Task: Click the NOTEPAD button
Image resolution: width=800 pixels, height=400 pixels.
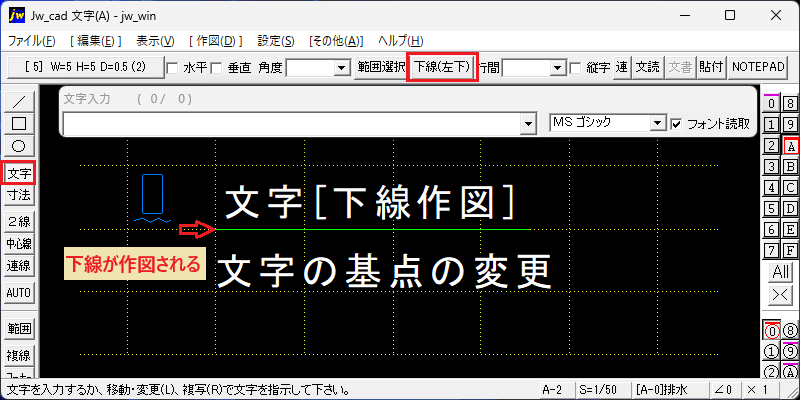Action: point(757,67)
